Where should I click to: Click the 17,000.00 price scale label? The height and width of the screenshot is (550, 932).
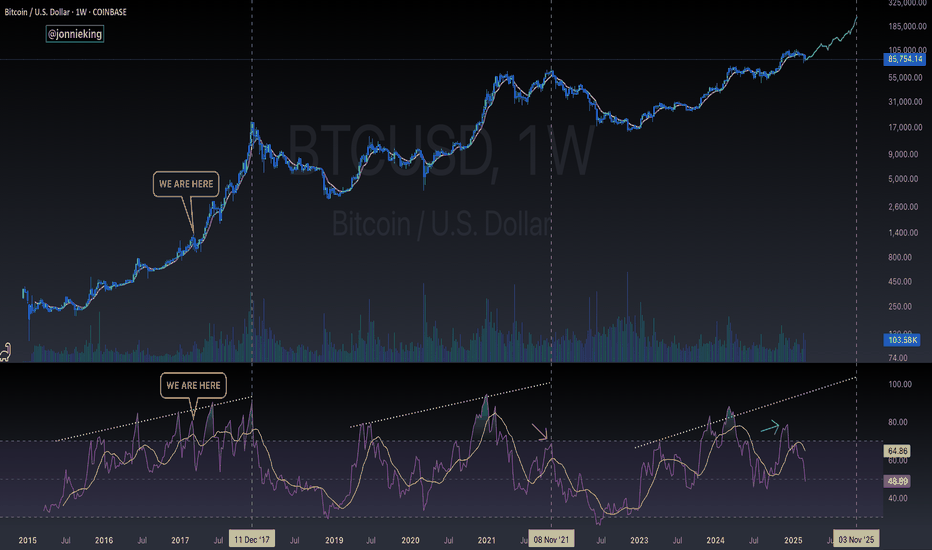point(905,128)
